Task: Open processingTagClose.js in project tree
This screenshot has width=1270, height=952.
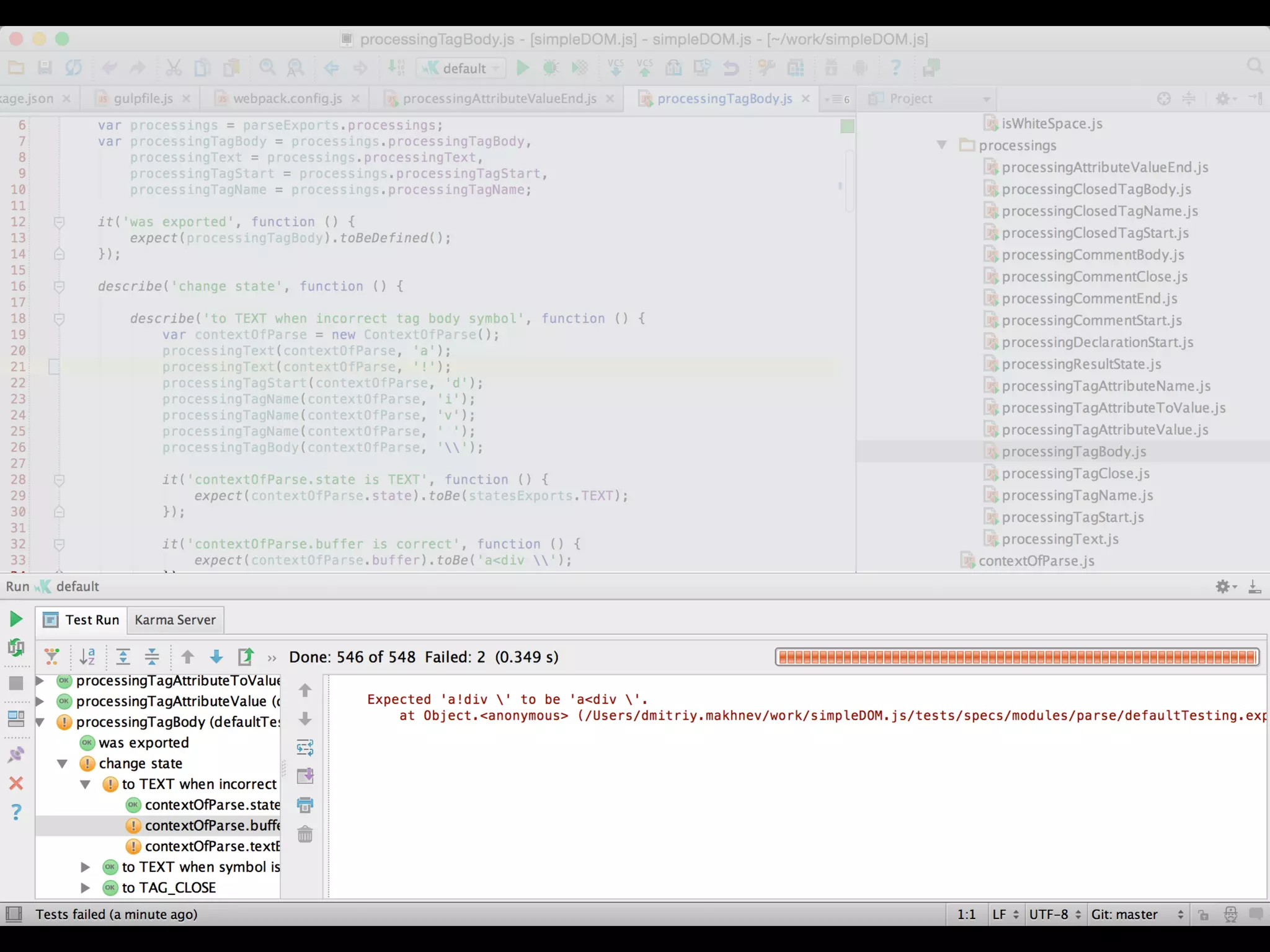Action: (1075, 474)
